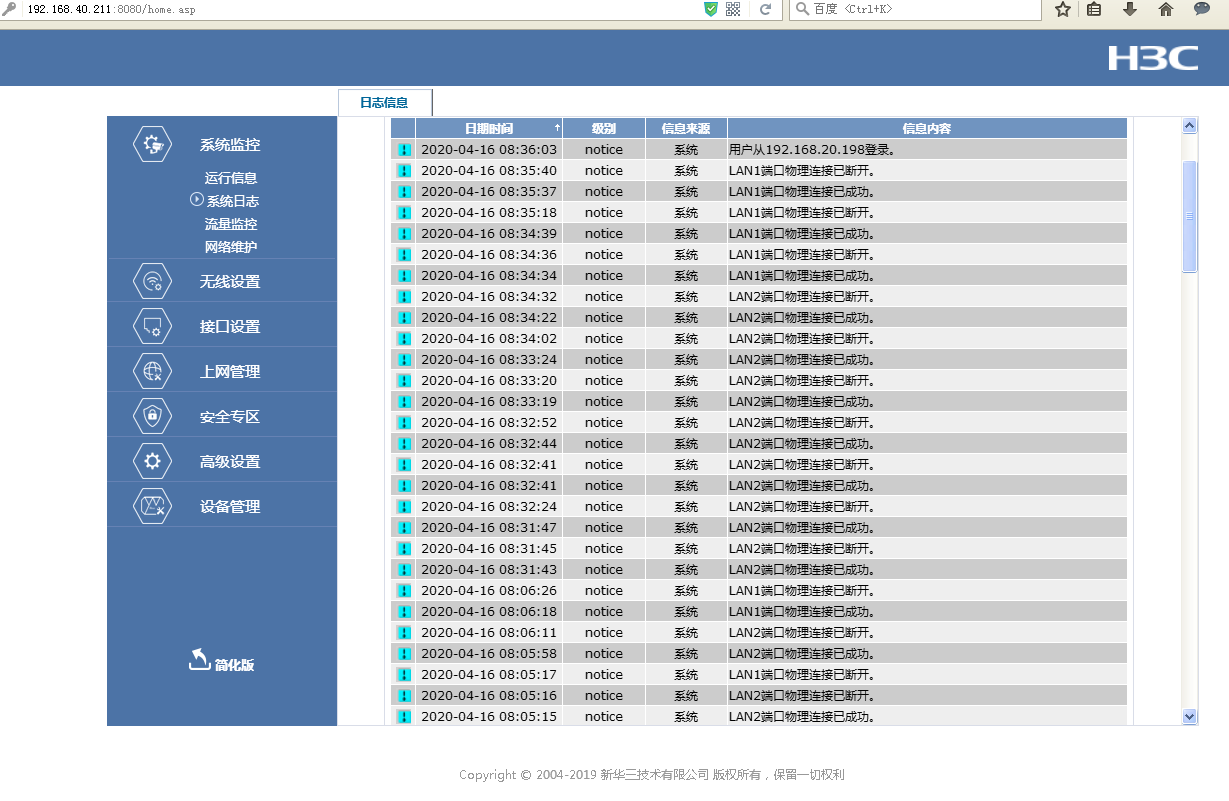Open 流量监控 submenu item

tap(231, 224)
